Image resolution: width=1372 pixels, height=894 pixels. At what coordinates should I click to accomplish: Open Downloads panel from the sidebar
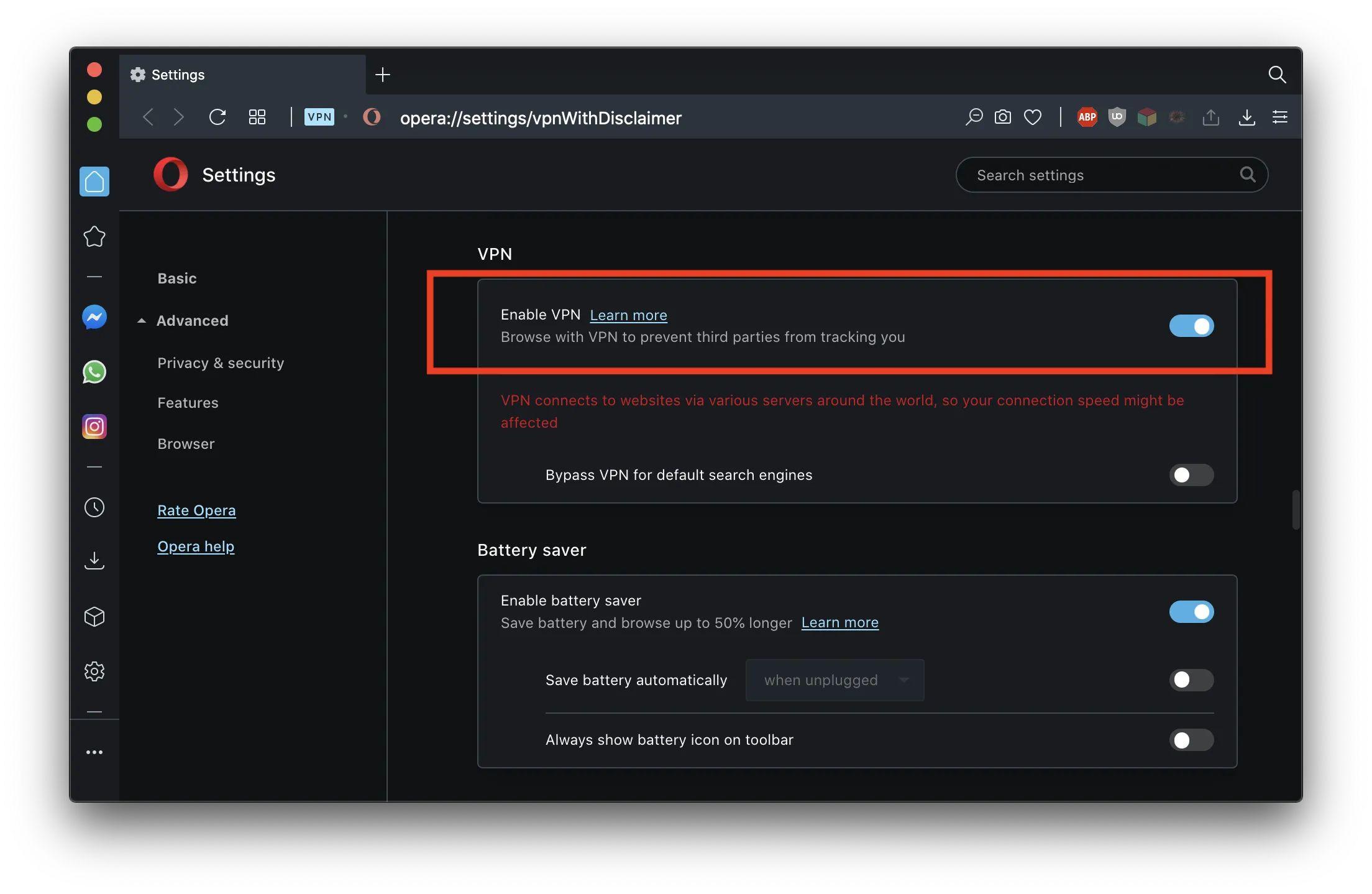[94, 561]
